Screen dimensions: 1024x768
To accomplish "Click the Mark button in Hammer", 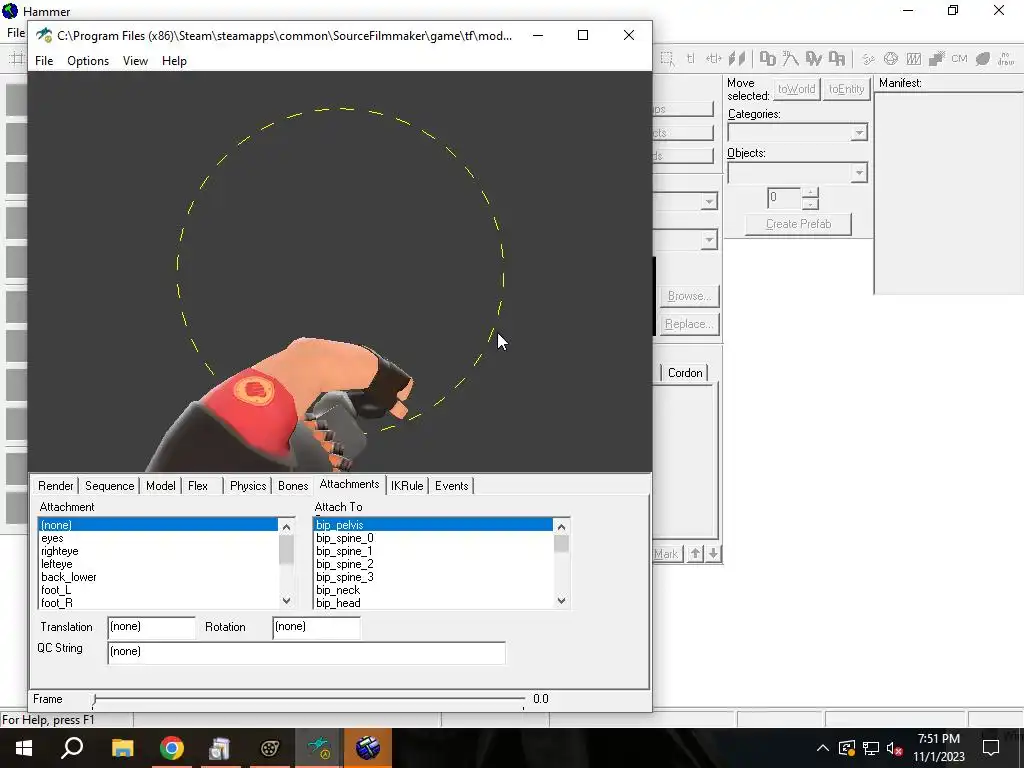I will coord(667,554).
